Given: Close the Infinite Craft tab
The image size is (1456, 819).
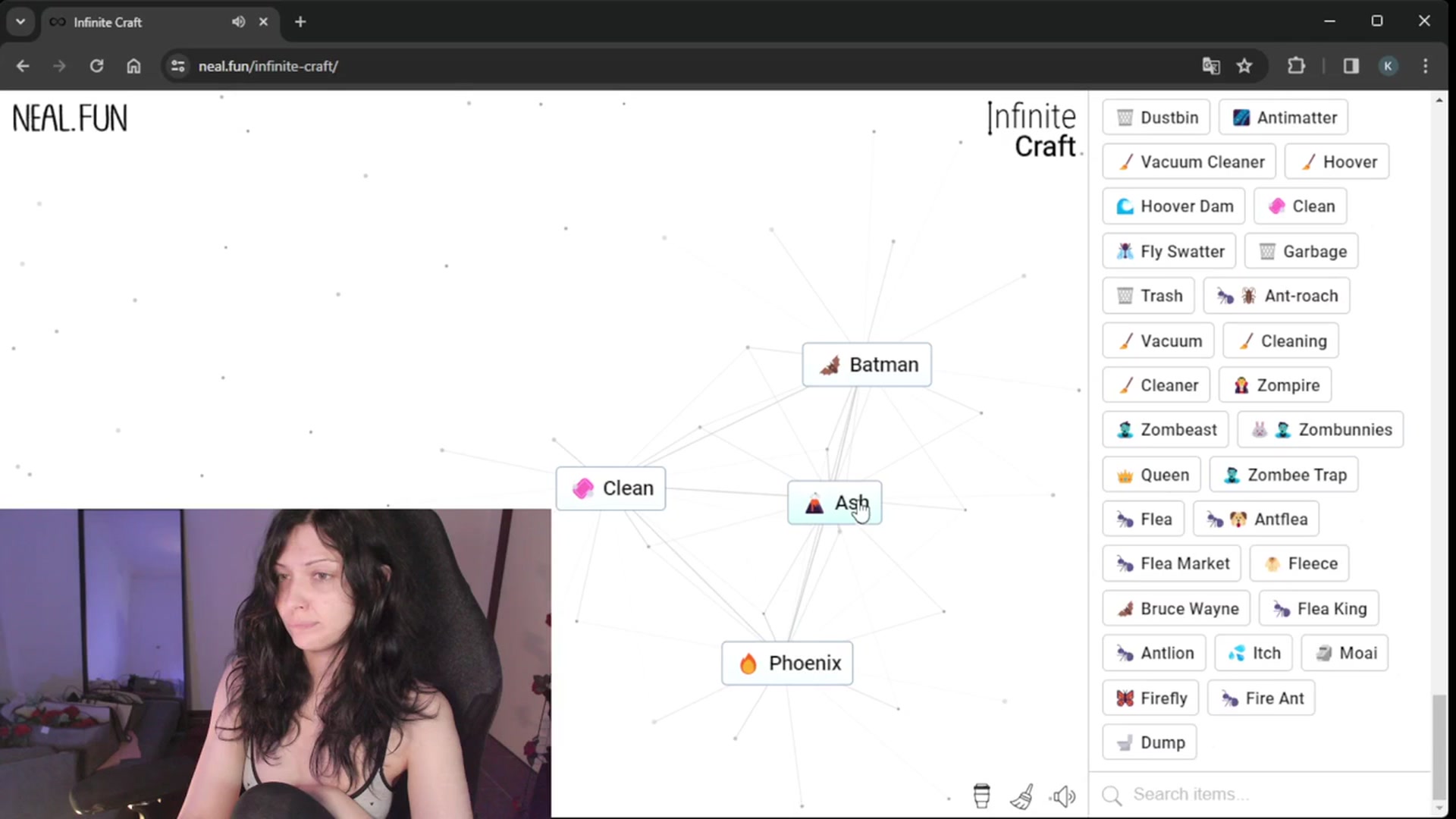Looking at the screenshot, I should [263, 22].
